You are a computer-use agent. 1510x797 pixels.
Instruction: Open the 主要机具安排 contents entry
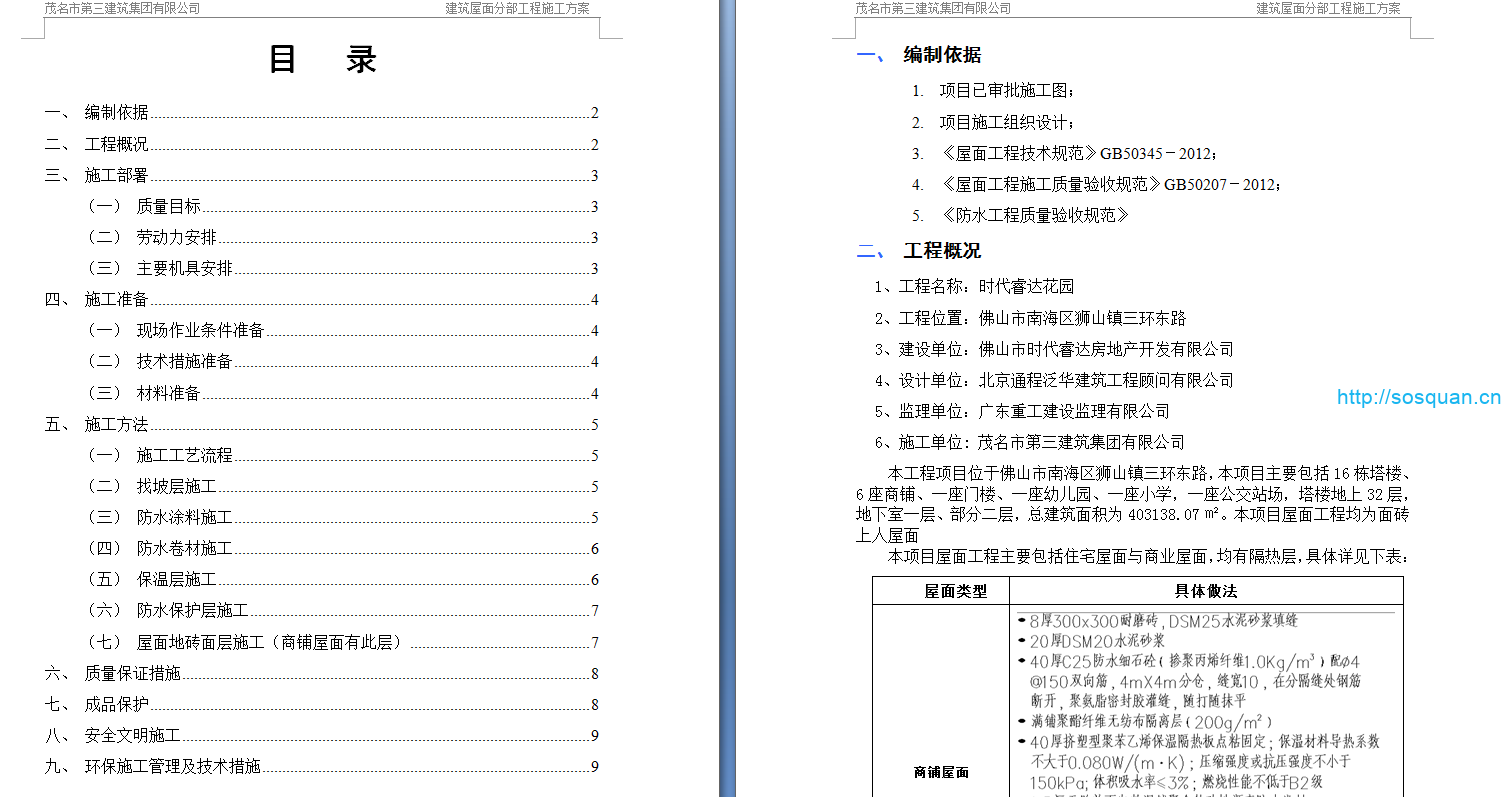(x=184, y=269)
